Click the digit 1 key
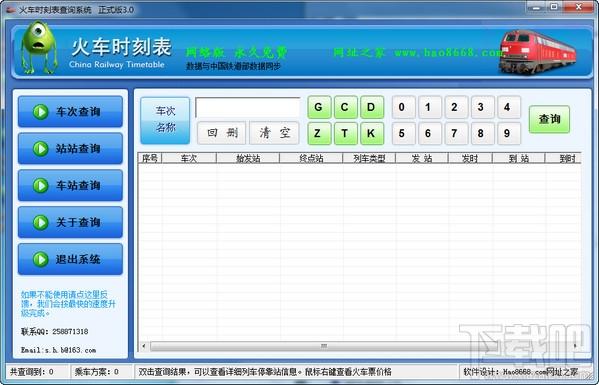This screenshot has width=599, height=385. coord(430,107)
